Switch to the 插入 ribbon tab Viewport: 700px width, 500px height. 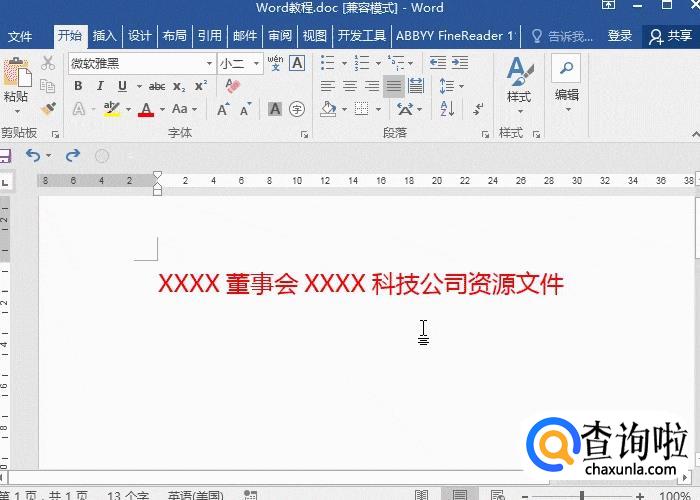click(104, 36)
